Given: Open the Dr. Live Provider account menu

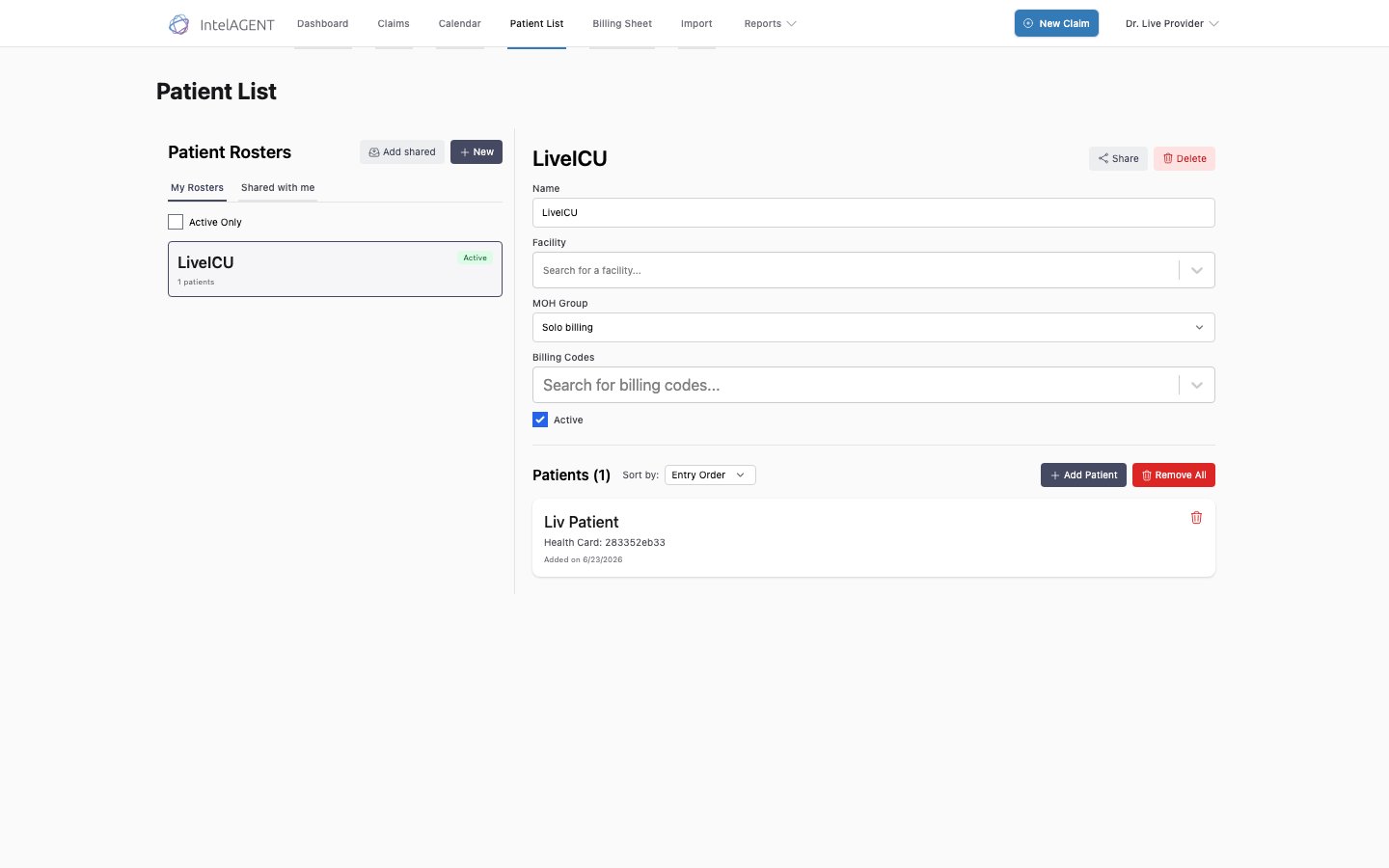Looking at the screenshot, I should tap(1172, 23).
